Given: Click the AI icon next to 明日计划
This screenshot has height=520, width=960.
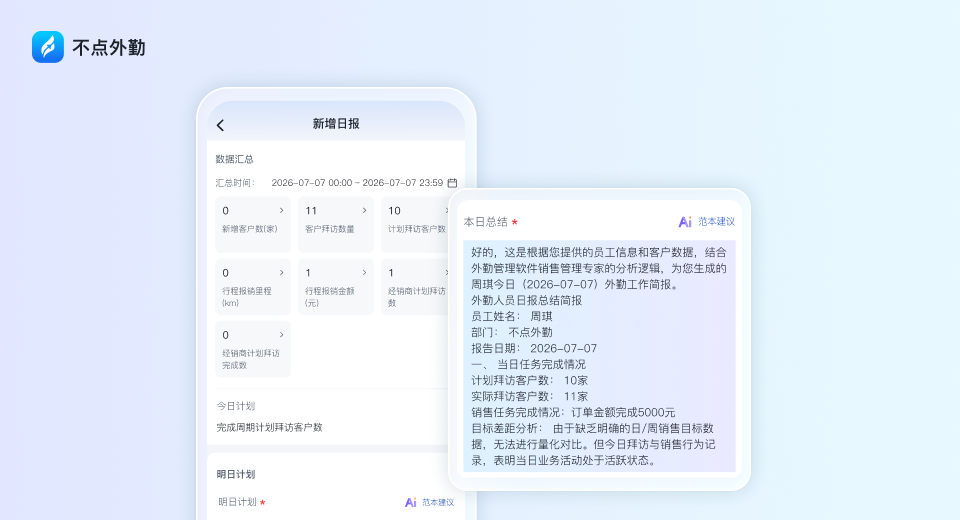Looking at the screenshot, I should (411, 502).
